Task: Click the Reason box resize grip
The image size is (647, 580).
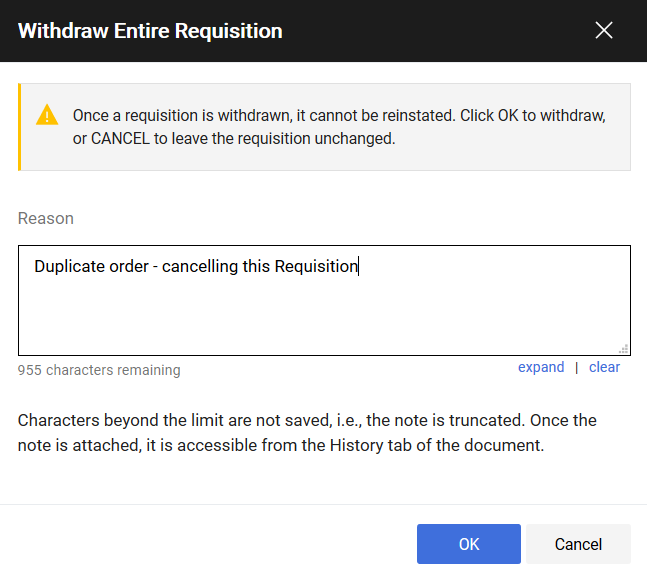Action: 624,349
